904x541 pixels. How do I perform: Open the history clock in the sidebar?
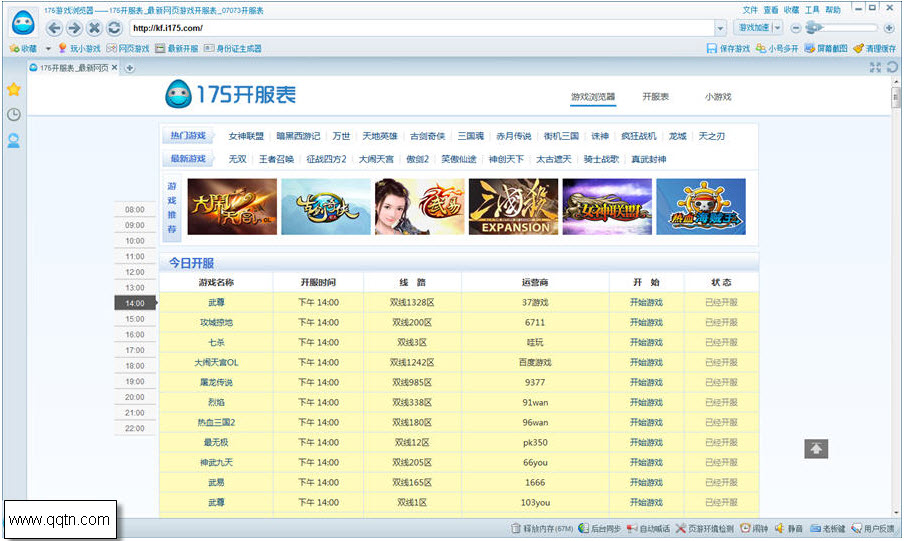14,115
